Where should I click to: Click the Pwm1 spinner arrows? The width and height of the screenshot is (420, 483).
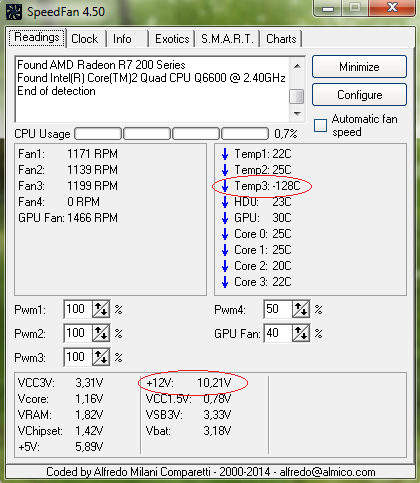coord(101,309)
